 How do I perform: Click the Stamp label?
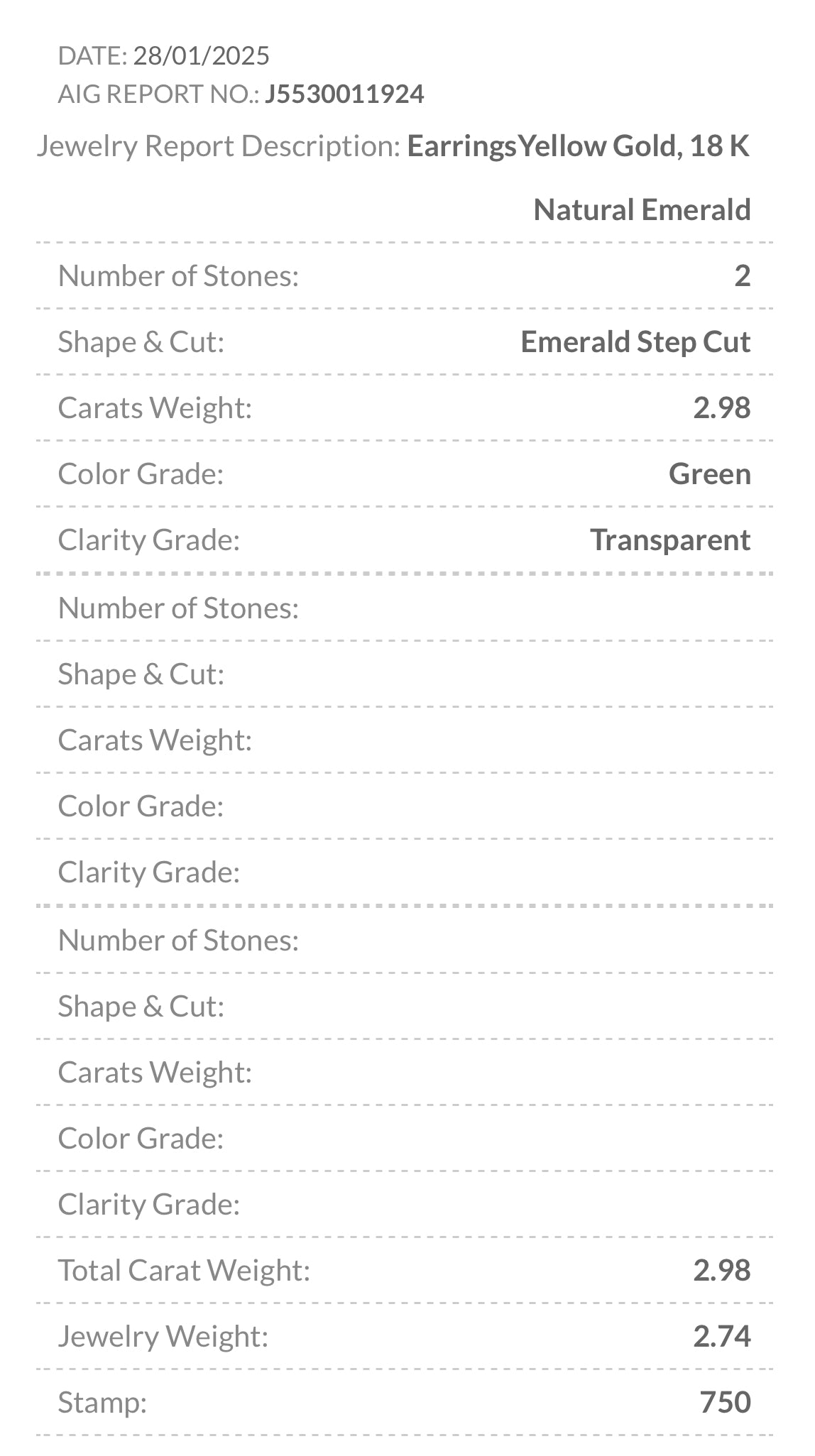tap(102, 1403)
